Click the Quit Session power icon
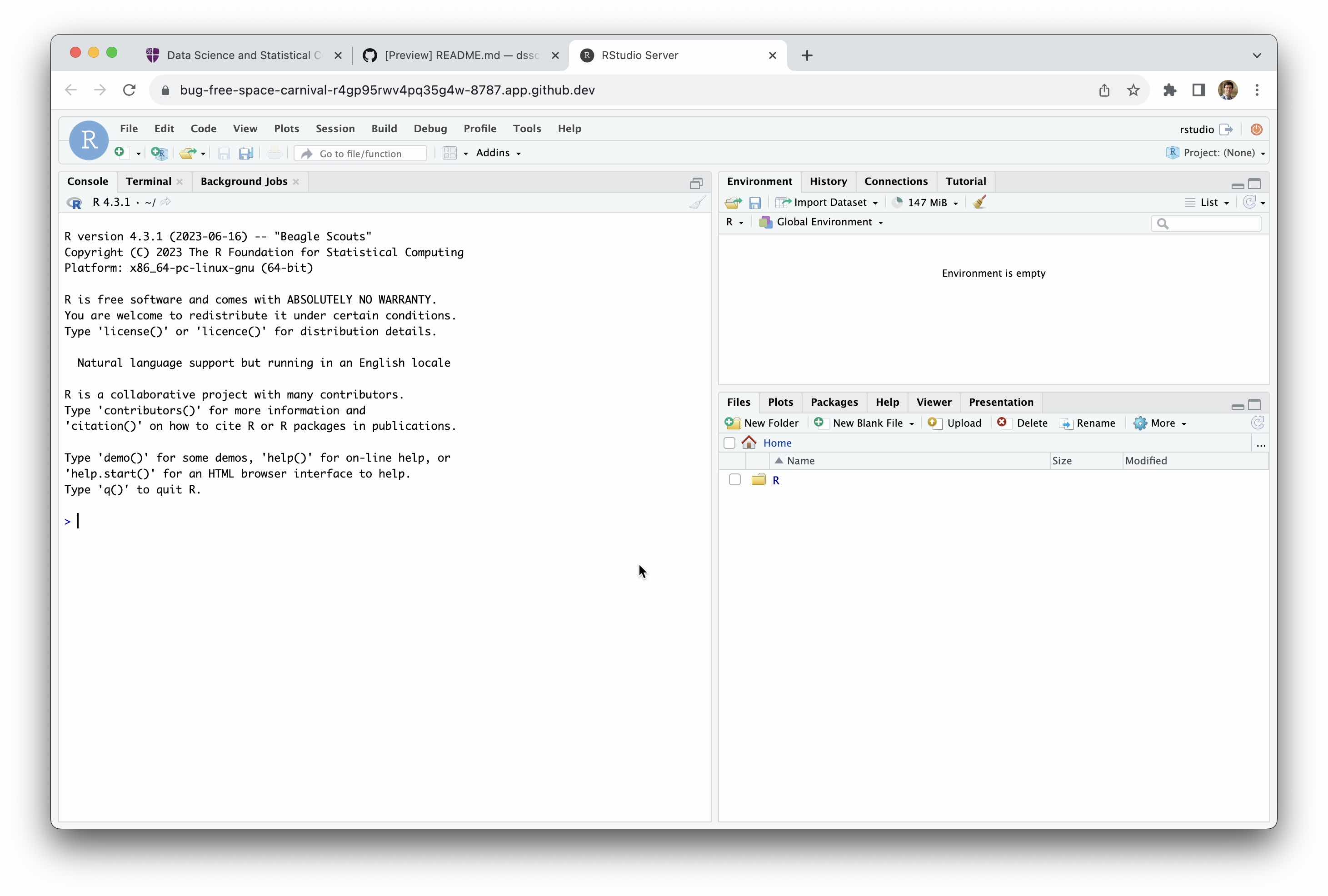Viewport: 1328px width, 896px height. (1256, 129)
